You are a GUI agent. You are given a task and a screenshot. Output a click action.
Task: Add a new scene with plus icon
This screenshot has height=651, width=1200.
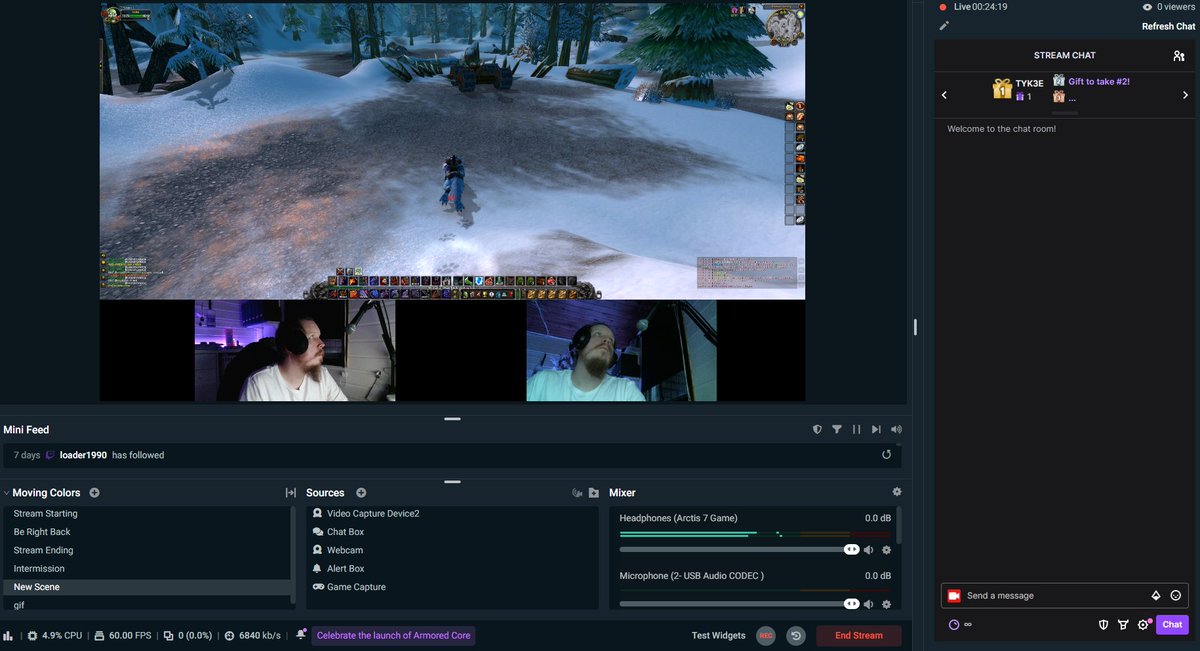click(x=94, y=493)
